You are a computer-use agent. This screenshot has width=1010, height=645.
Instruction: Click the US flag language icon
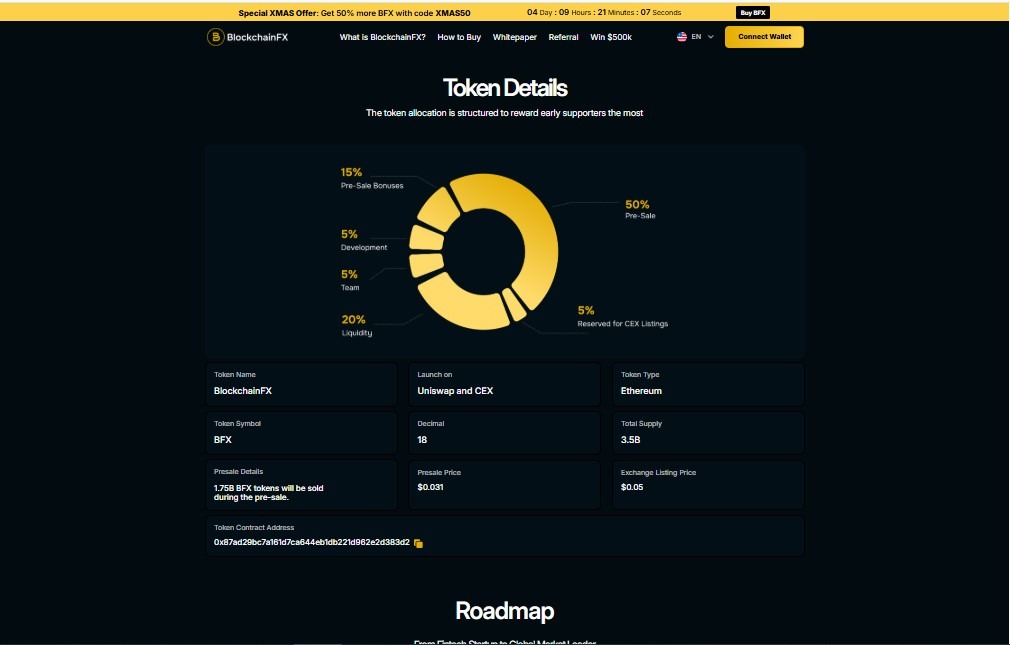[x=682, y=36]
